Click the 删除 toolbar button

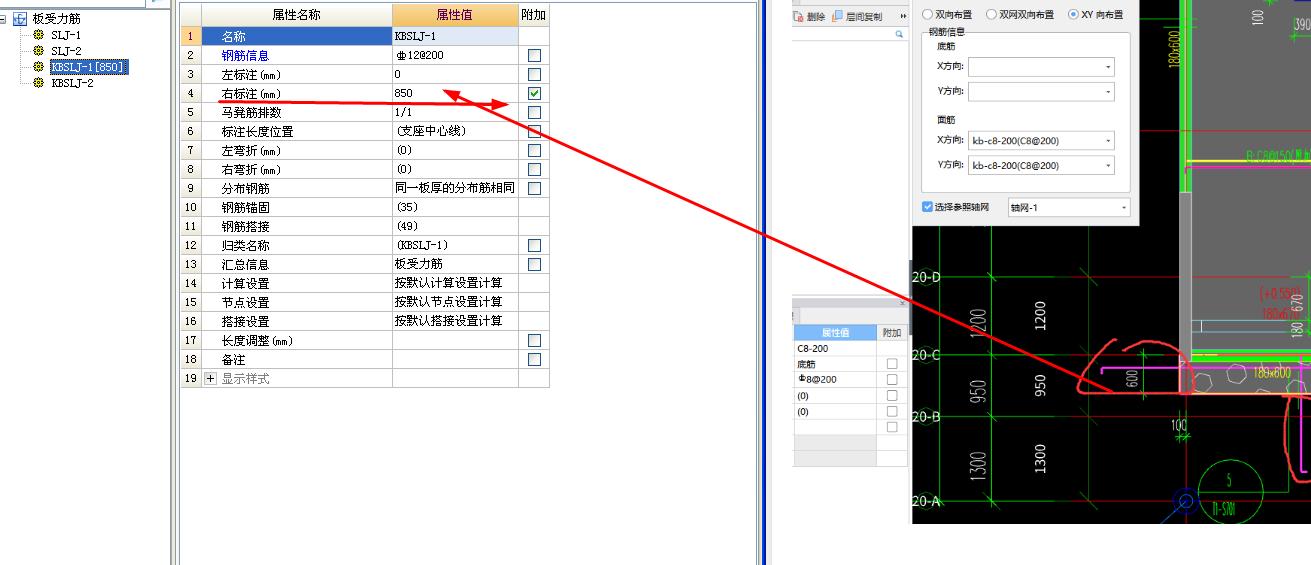[x=809, y=16]
